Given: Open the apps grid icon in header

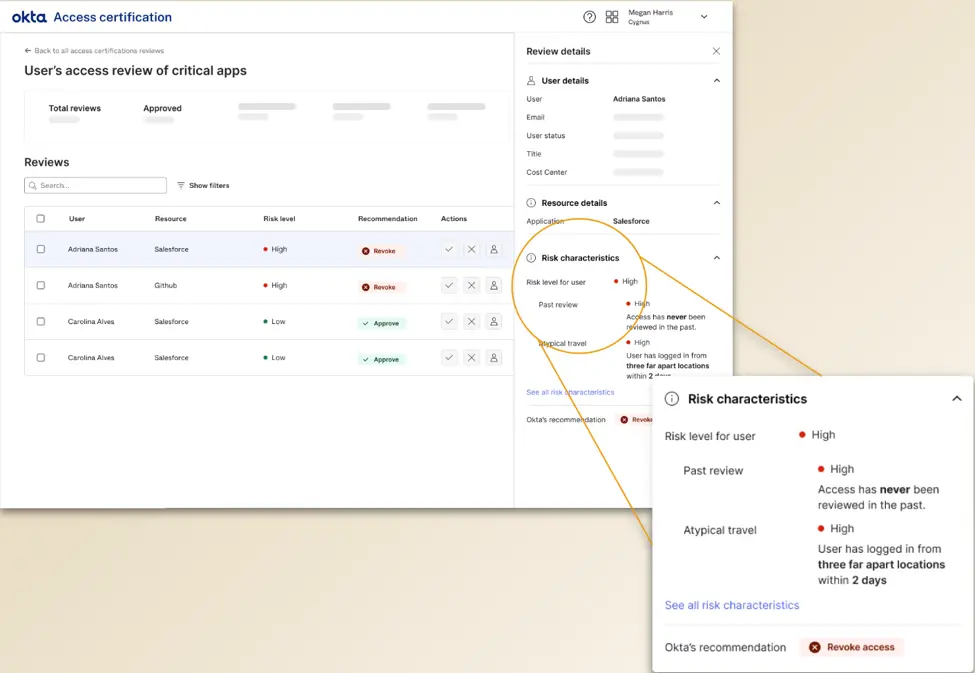Looking at the screenshot, I should tap(612, 17).
